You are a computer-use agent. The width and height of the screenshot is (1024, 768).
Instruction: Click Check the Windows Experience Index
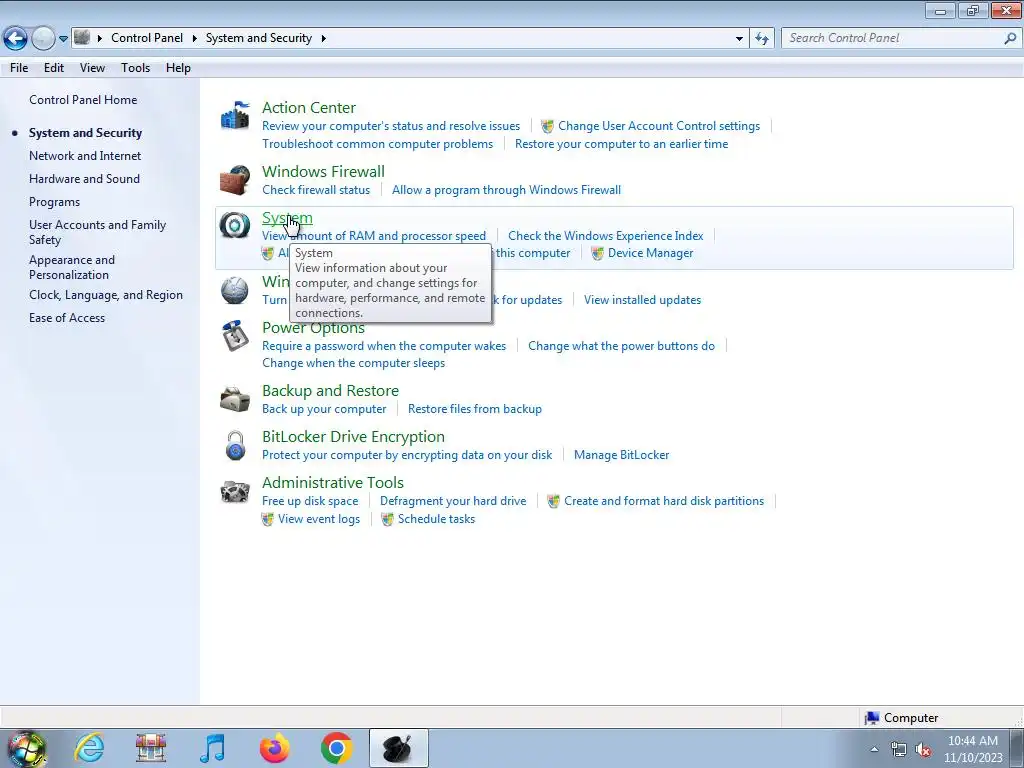tap(605, 236)
